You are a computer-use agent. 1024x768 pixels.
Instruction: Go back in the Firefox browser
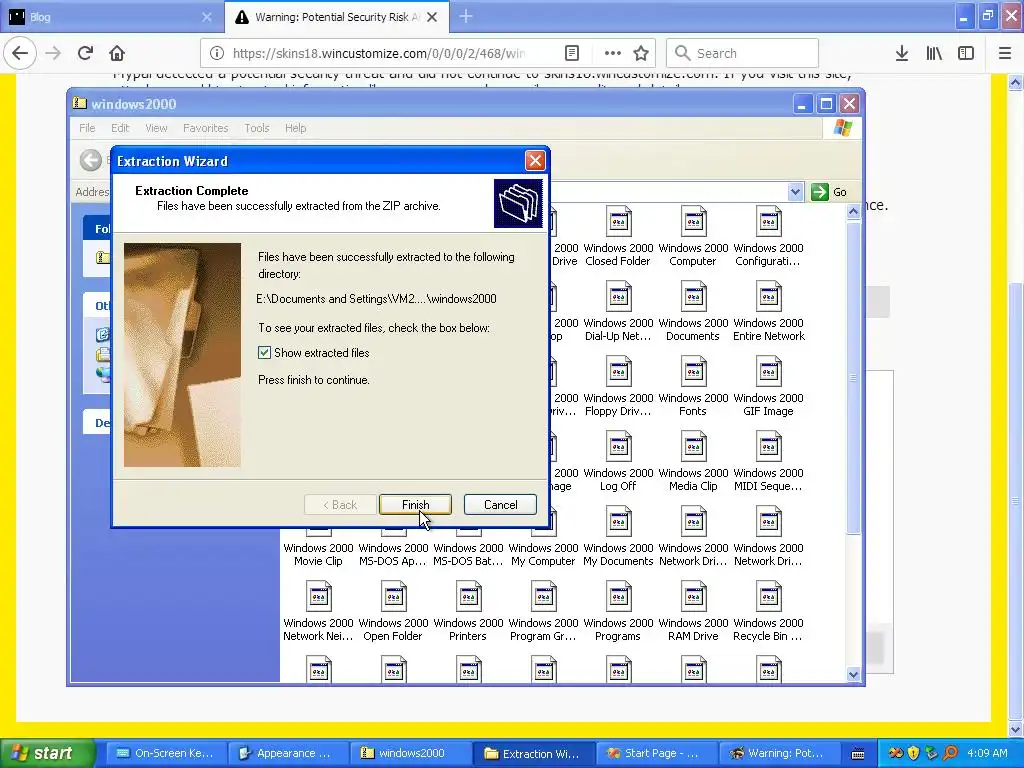pyautogui.click(x=20, y=53)
